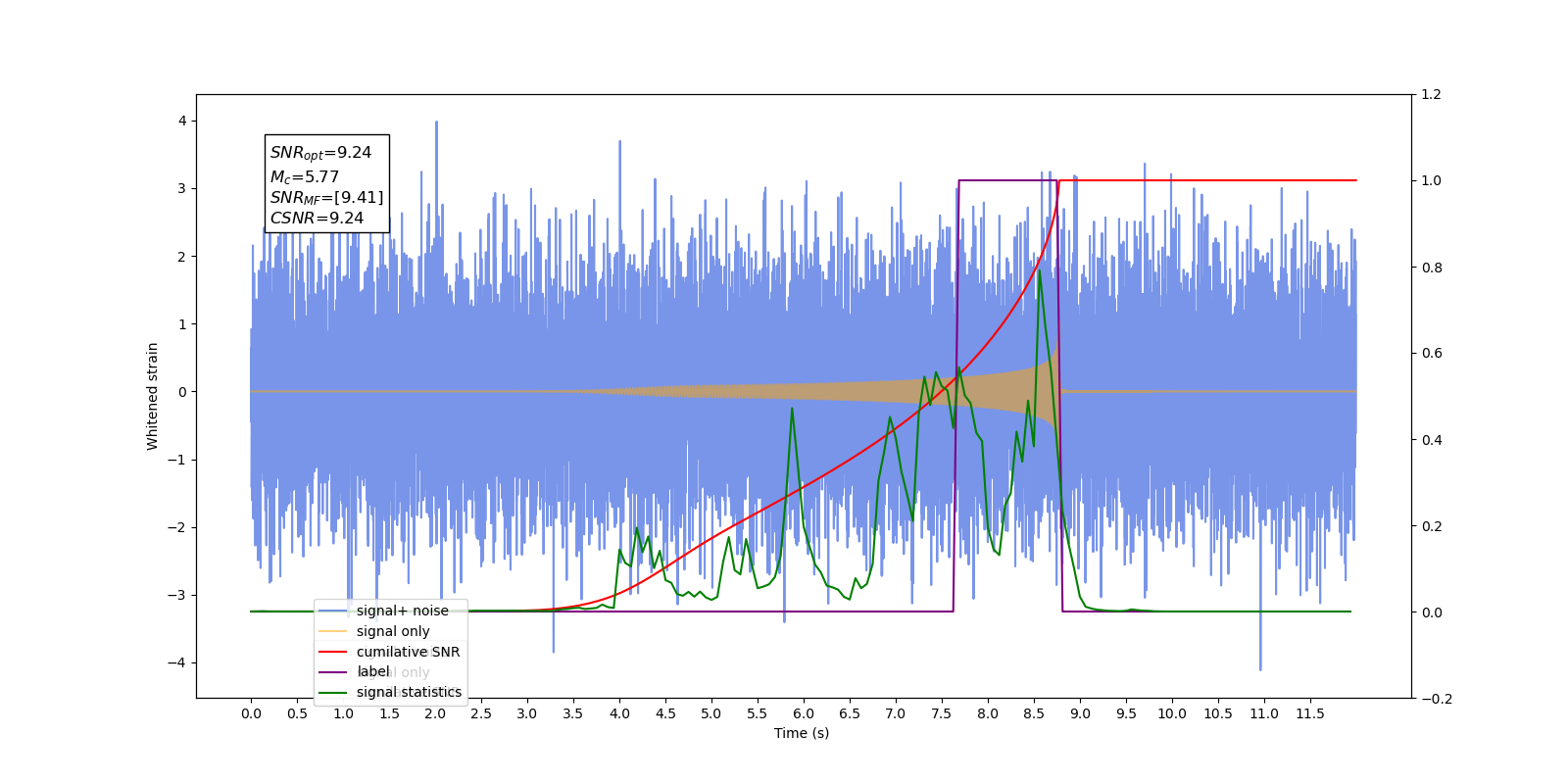
Task: Click the 1.2 tick on the right axis
Action: point(1431,94)
